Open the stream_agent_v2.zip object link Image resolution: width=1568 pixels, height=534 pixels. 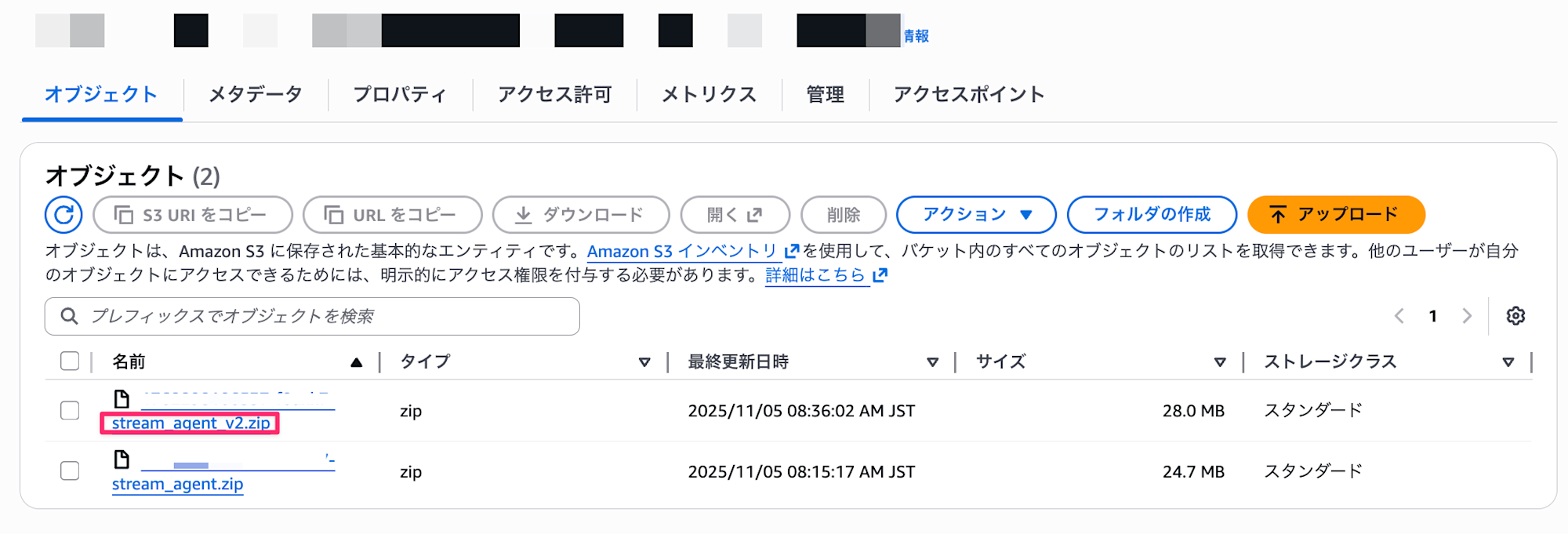(191, 423)
